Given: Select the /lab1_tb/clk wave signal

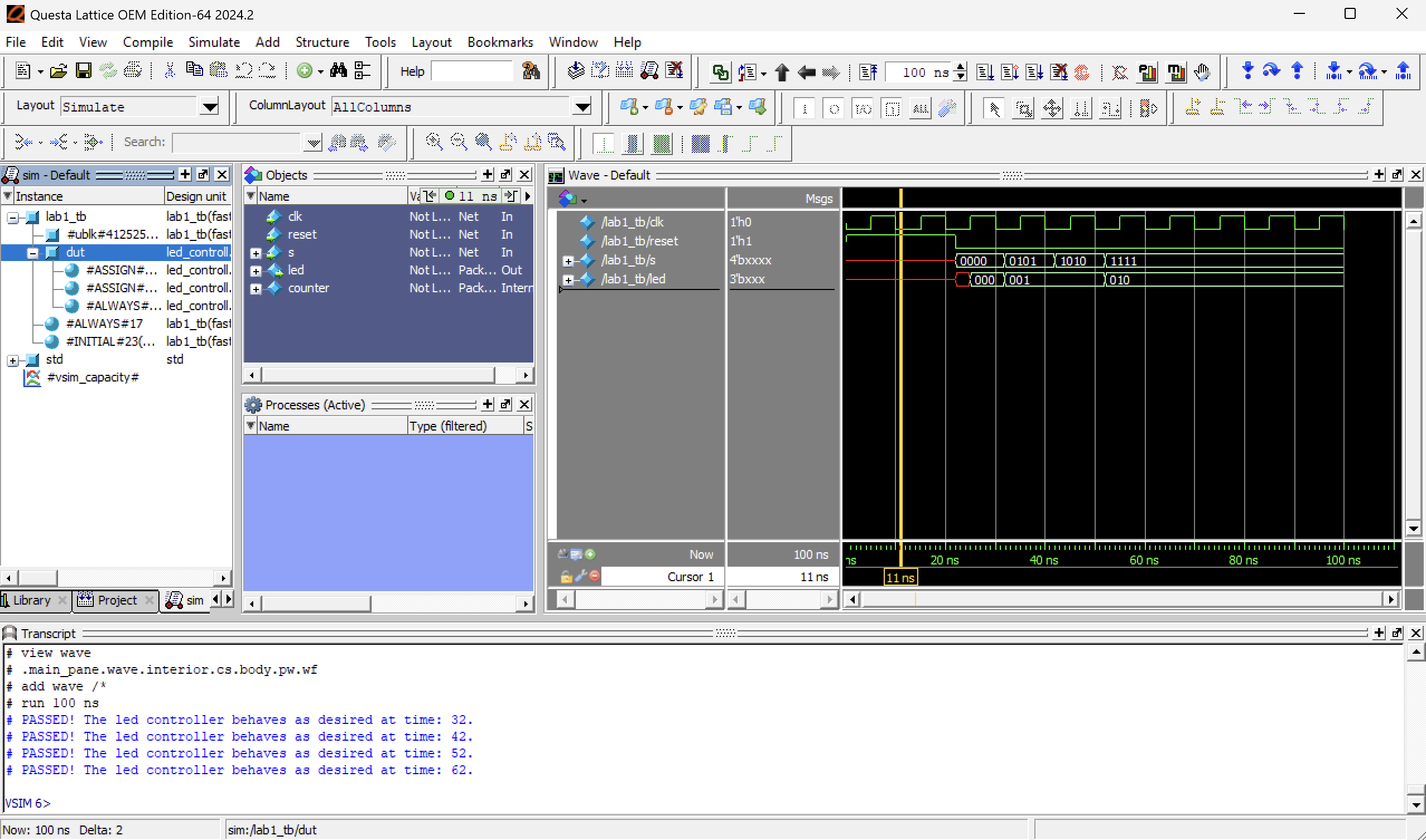Looking at the screenshot, I should coord(632,222).
